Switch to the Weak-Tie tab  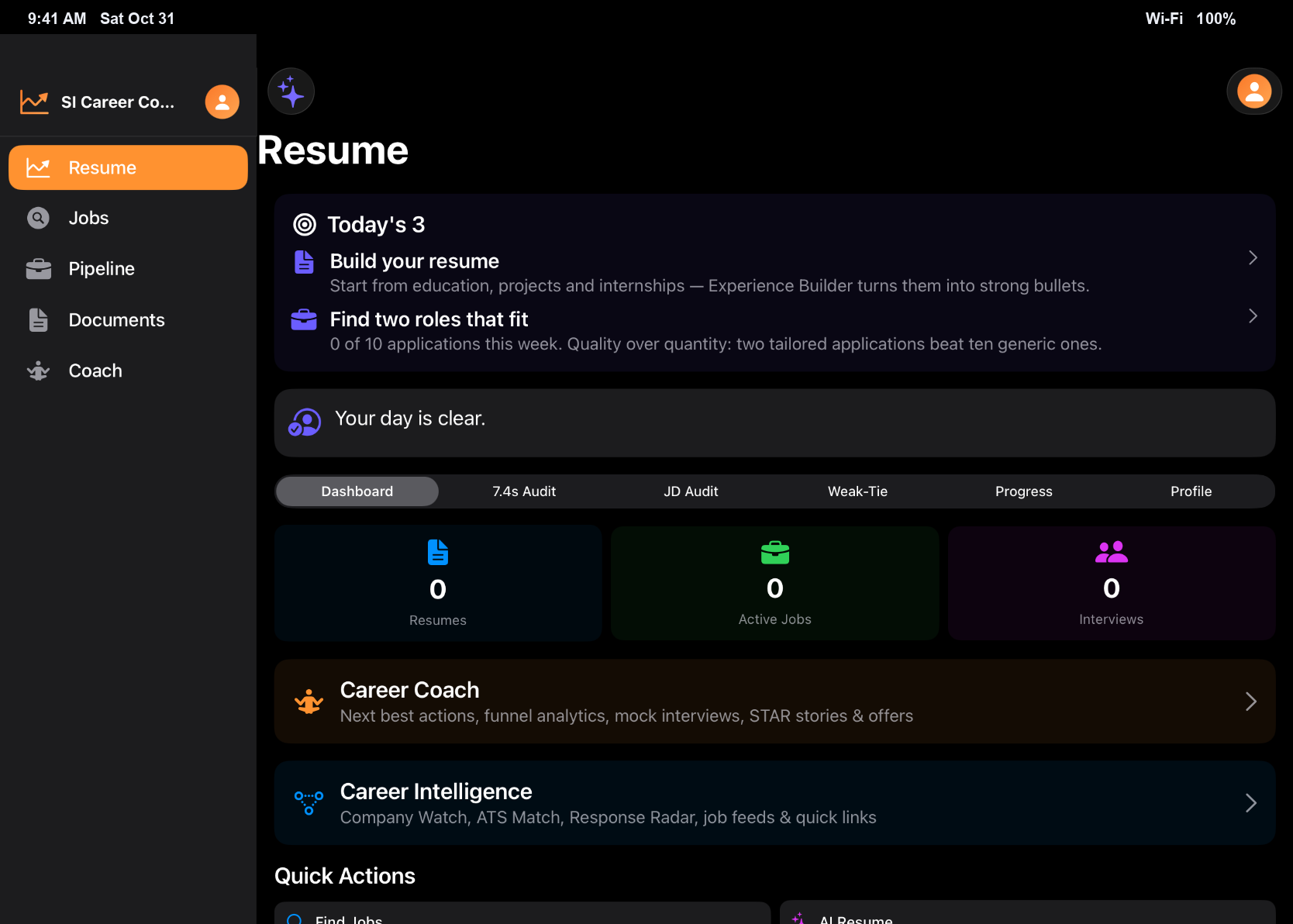click(x=857, y=491)
